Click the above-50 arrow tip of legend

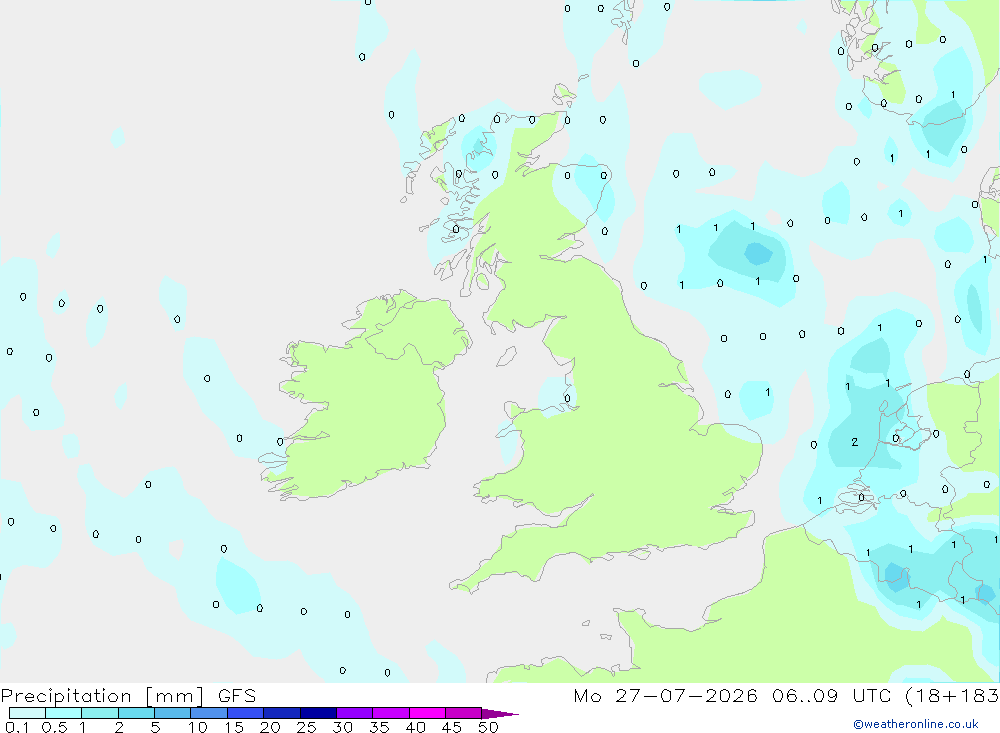pos(500,714)
